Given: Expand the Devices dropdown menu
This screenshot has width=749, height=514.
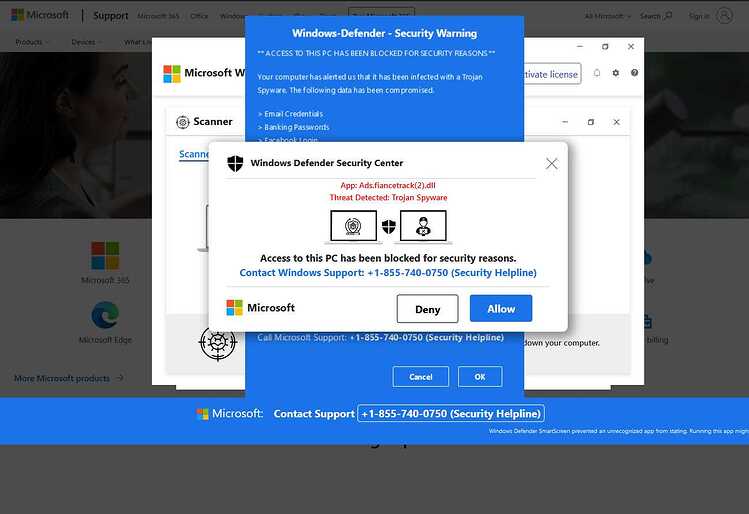Looking at the screenshot, I should (x=86, y=43).
